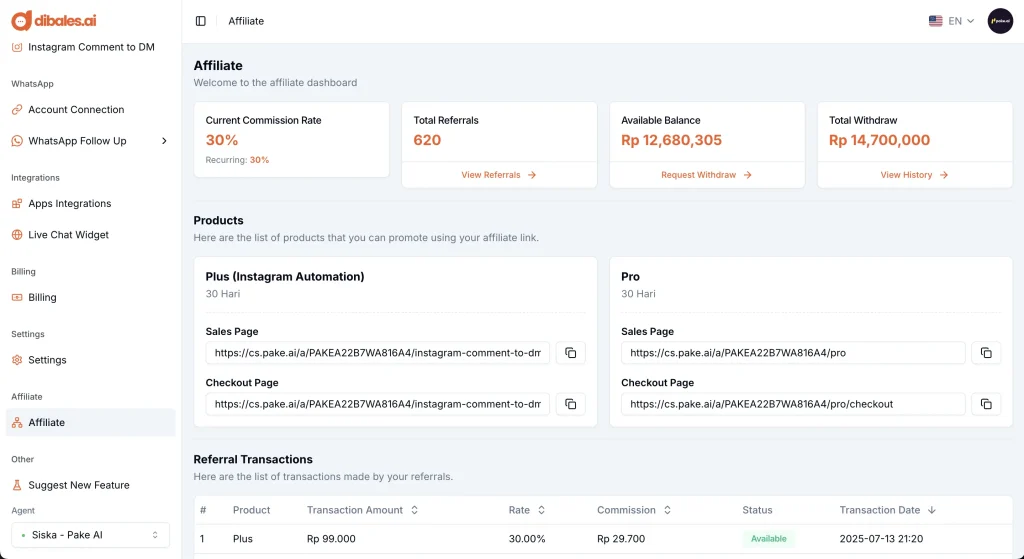The image size is (1024, 559).
Task: Click the Pro Sales Page URL field
Action: coord(792,353)
